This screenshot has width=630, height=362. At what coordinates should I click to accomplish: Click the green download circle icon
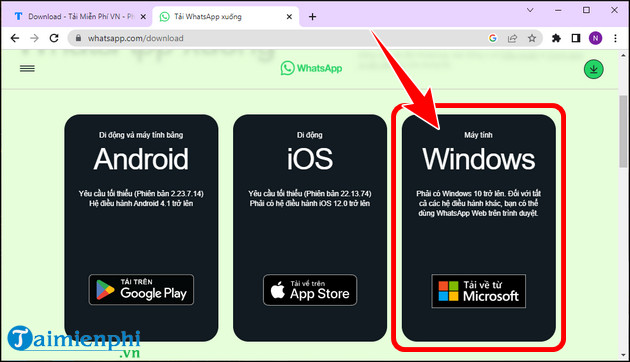pyautogui.click(x=593, y=69)
